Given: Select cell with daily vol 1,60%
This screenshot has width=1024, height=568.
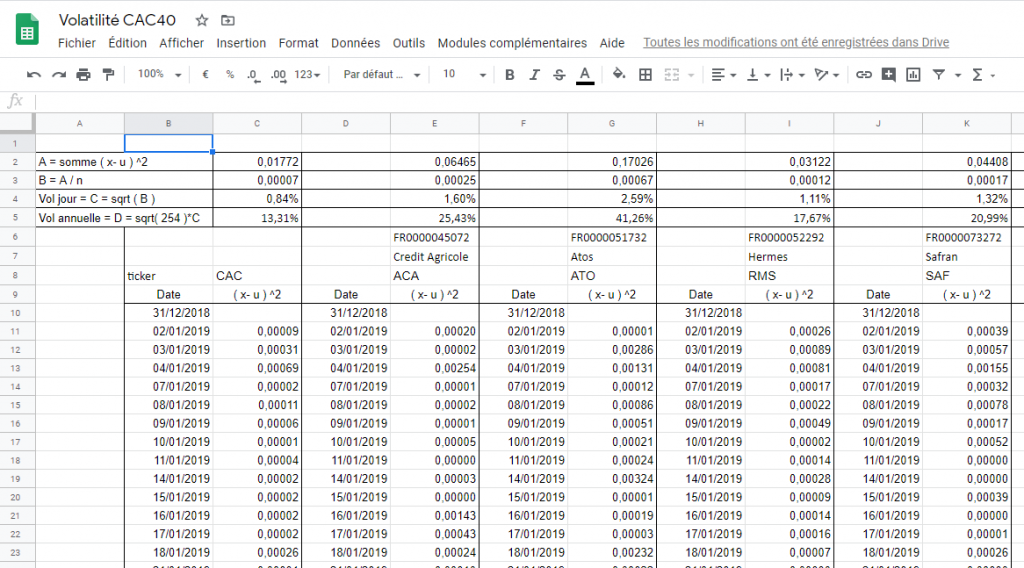Looking at the screenshot, I should (x=434, y=198).
